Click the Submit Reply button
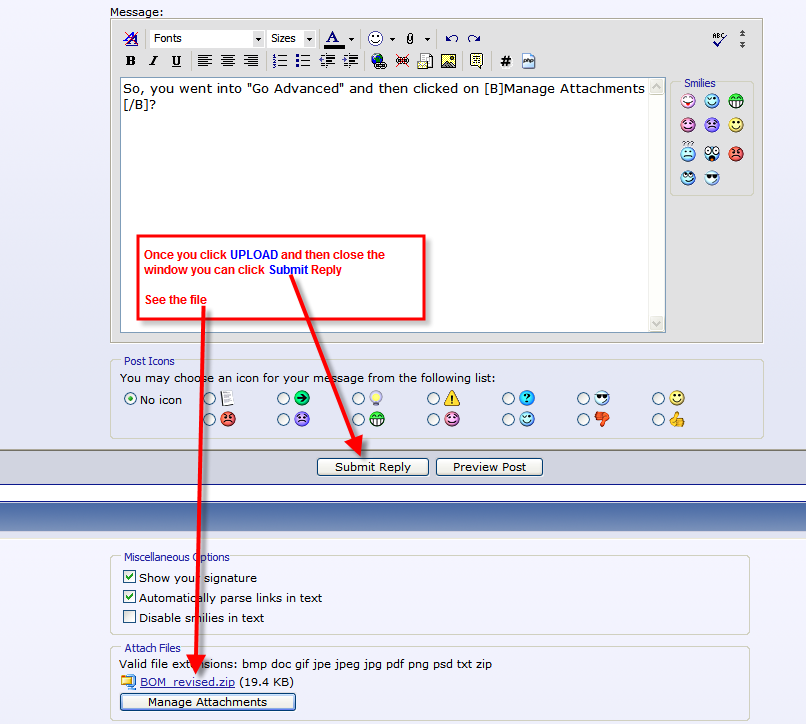806x724 pixels. 372,466
